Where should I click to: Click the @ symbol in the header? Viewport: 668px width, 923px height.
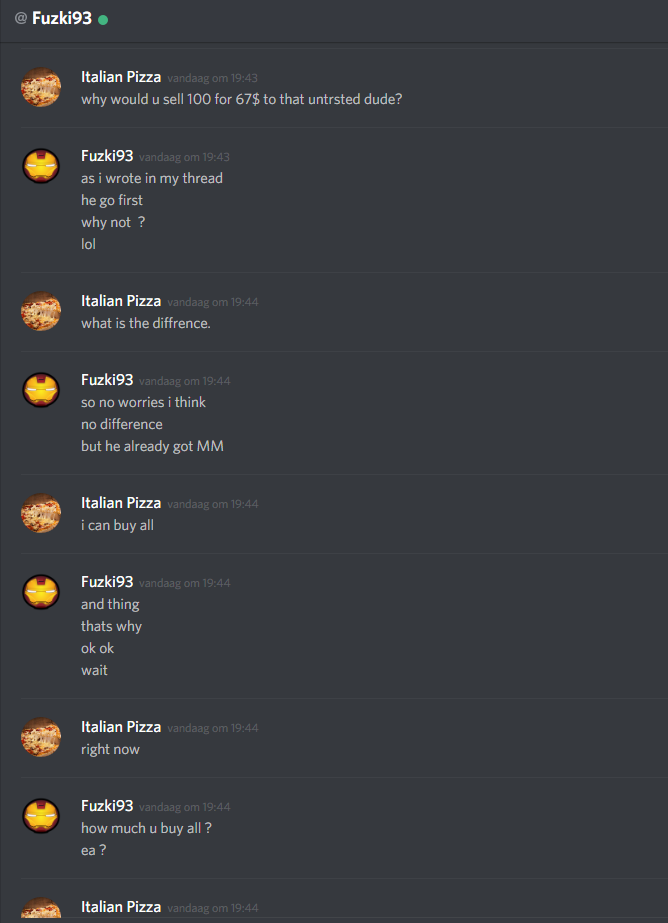(x=21, y=18)
